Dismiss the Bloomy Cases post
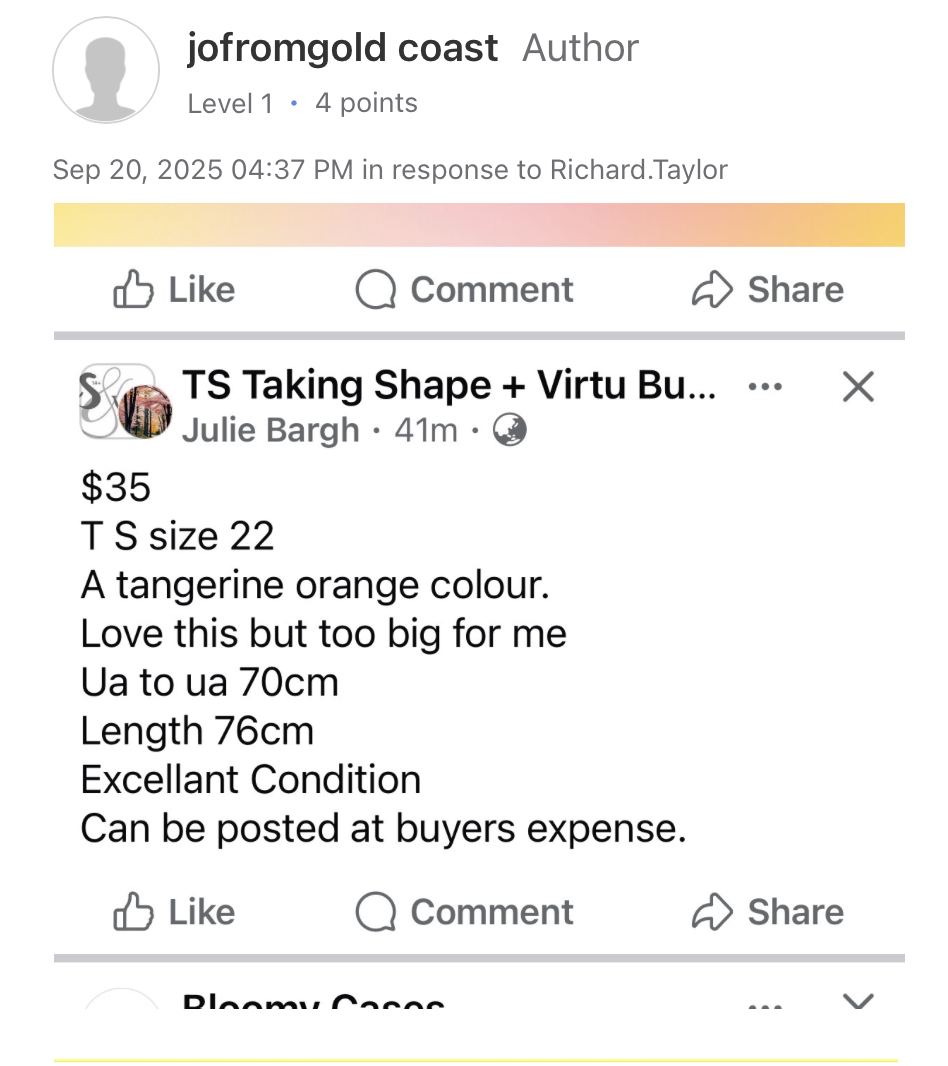 [x=858, y=1001]
